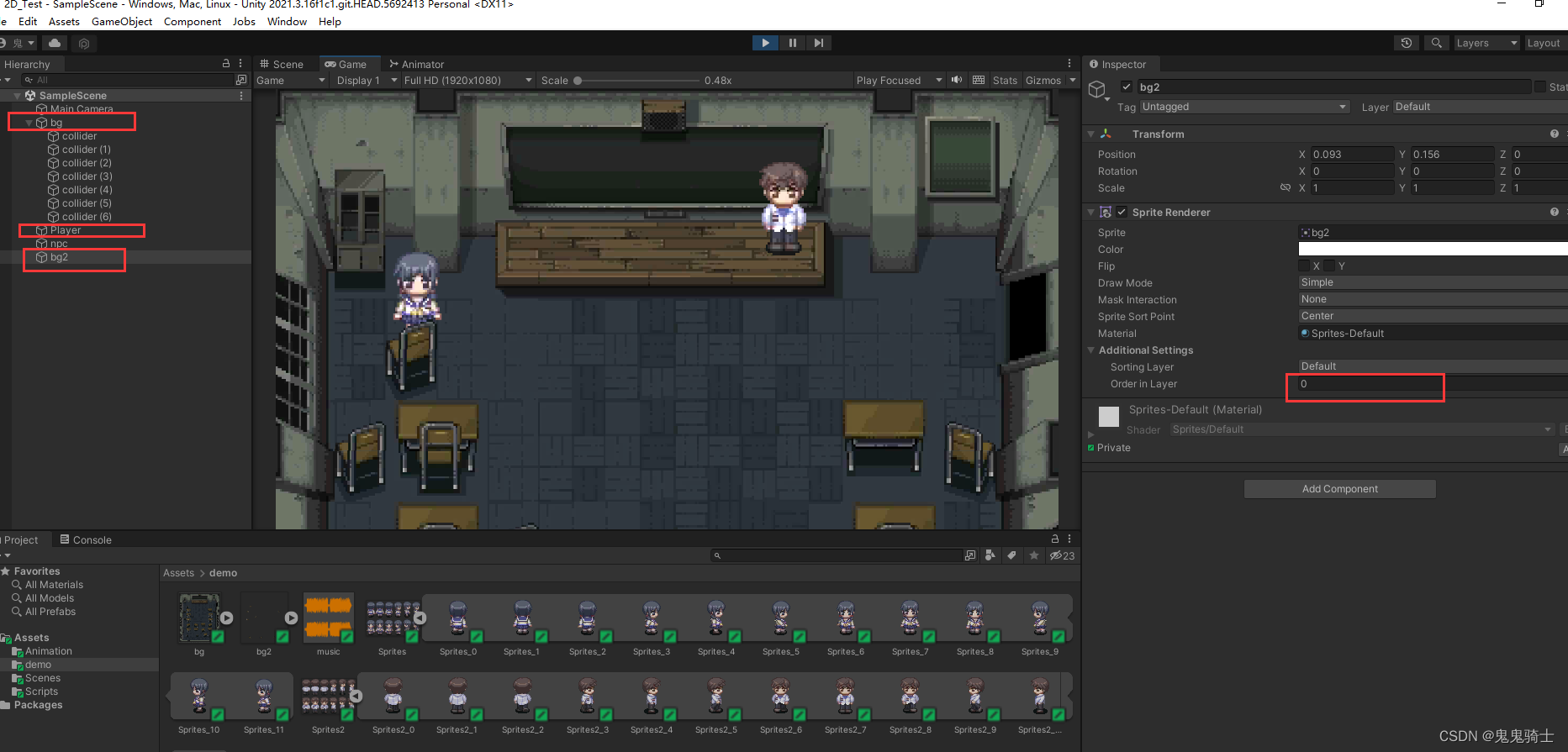Screen dimensions: 1568x752
Task: Open the Gizmos dropdown arrow
Action: [x=1072, y=81]
